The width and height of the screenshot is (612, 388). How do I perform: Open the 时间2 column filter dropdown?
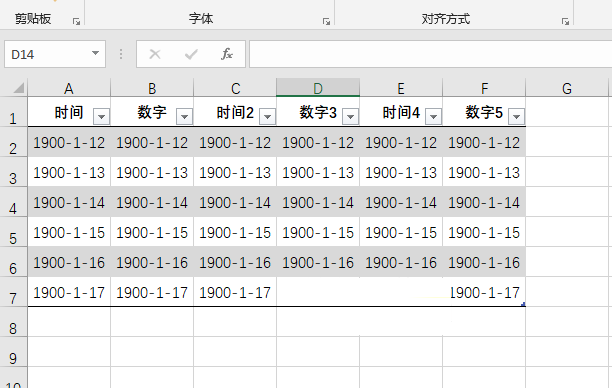[x=268, y=116]
